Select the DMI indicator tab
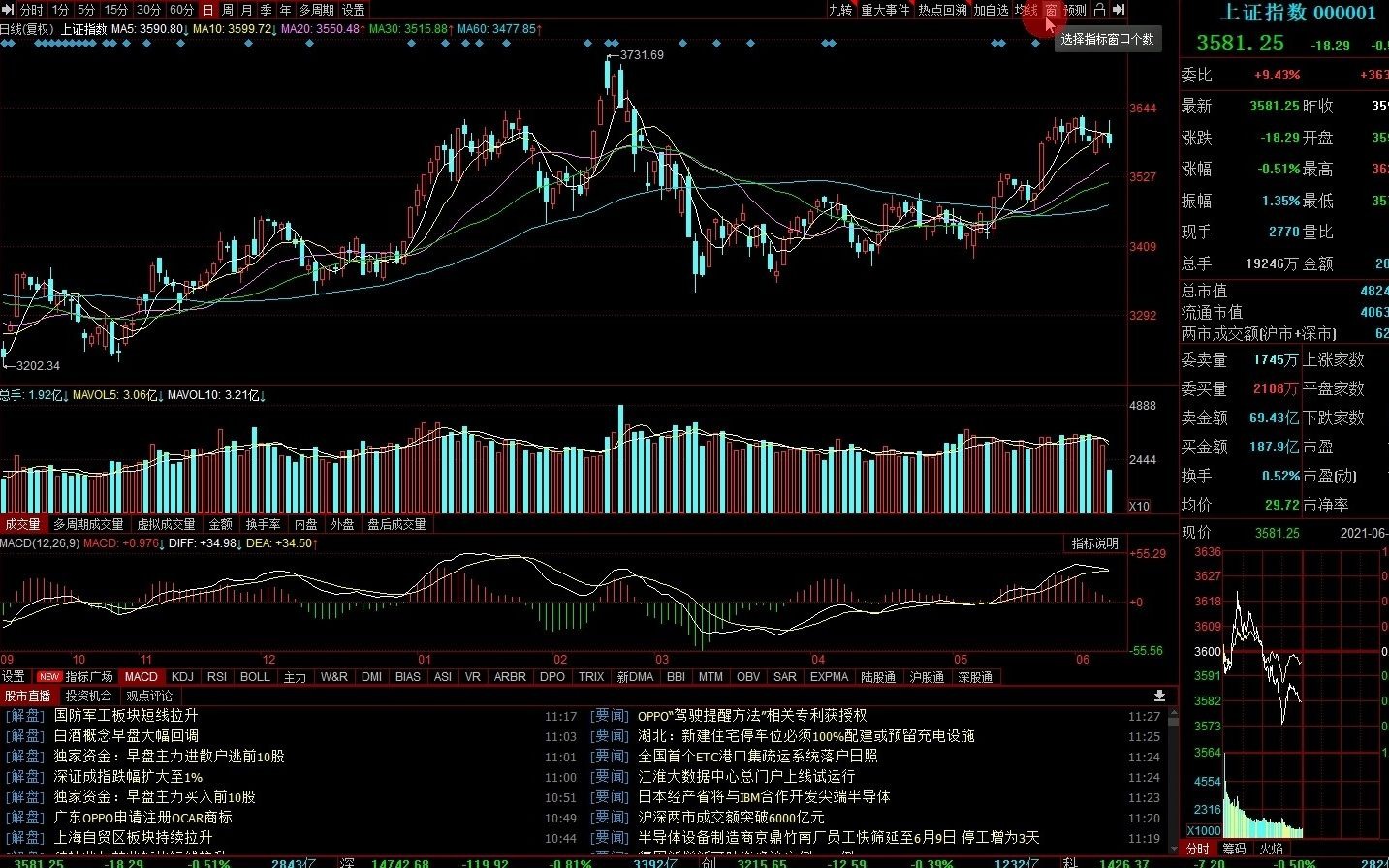Screen dimensions: 1389x868 coord(372,677)
